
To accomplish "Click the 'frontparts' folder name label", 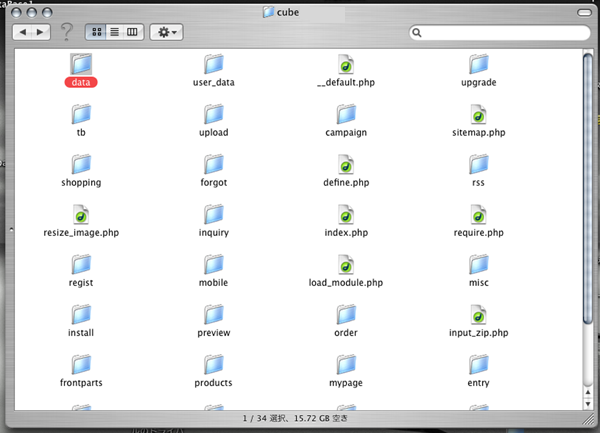I will [81, 383].
